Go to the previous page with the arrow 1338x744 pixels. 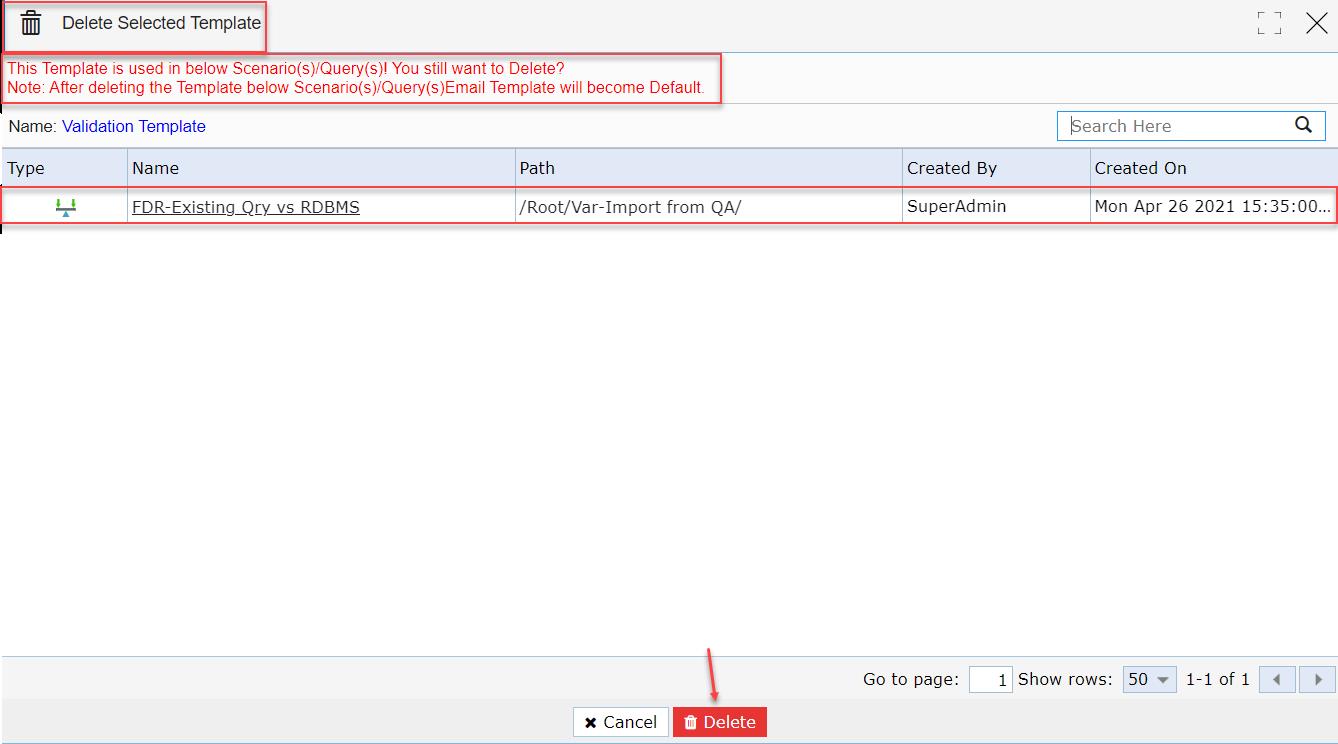[x=1277, y=679]
